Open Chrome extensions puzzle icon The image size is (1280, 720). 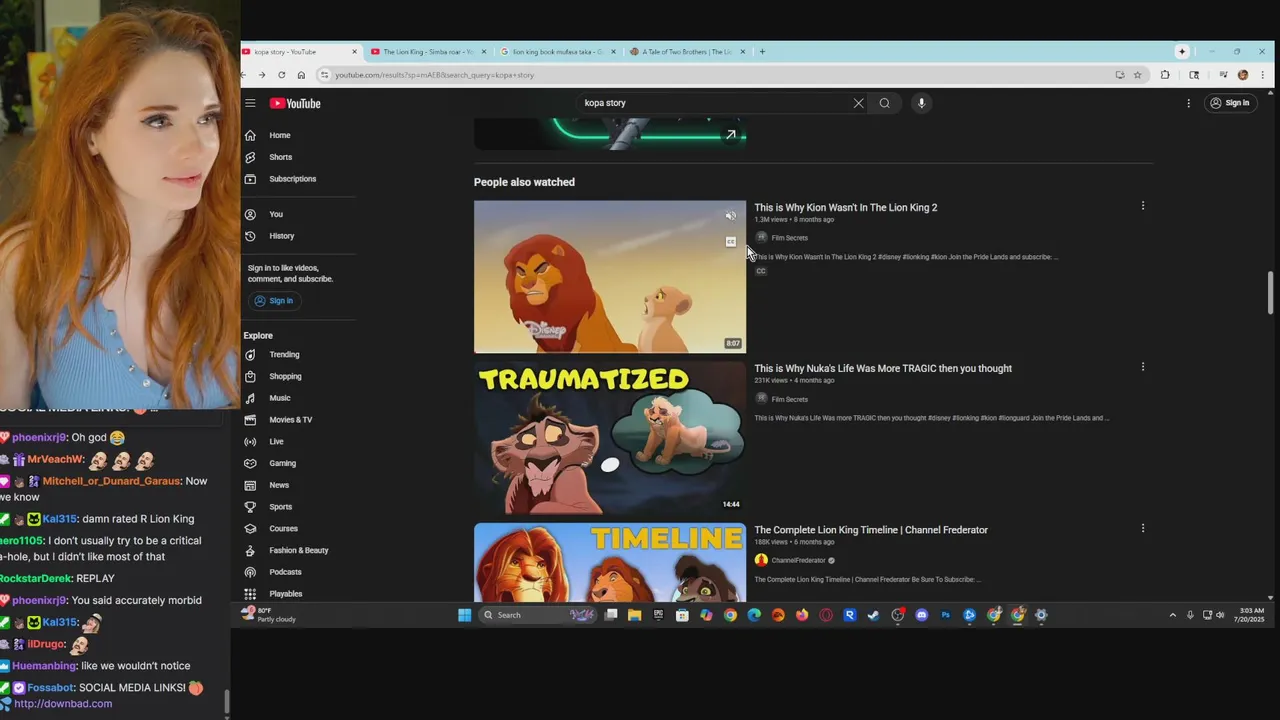tap(1165, 75)
